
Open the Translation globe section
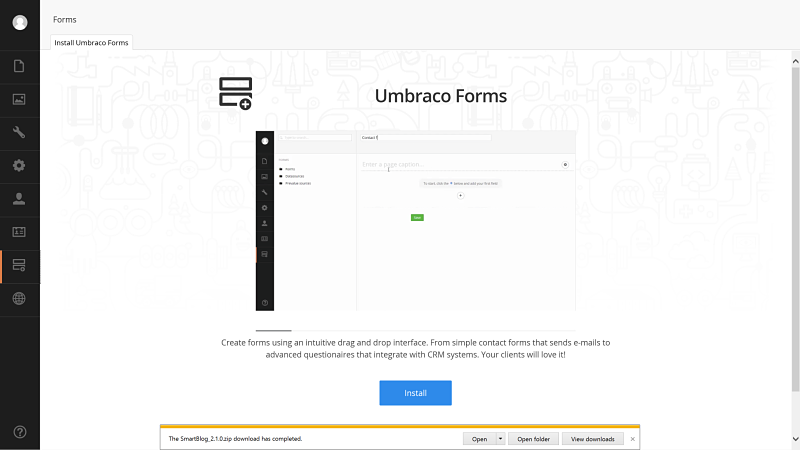click(20, 298)
